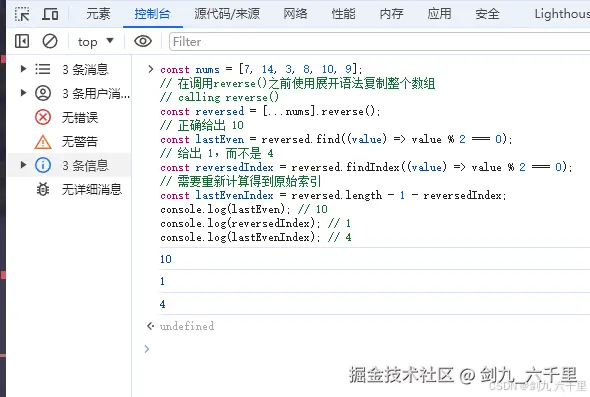Filter by 无错误 row
Image resolution: width=590 pixels, height=397 pixels.
69,117
